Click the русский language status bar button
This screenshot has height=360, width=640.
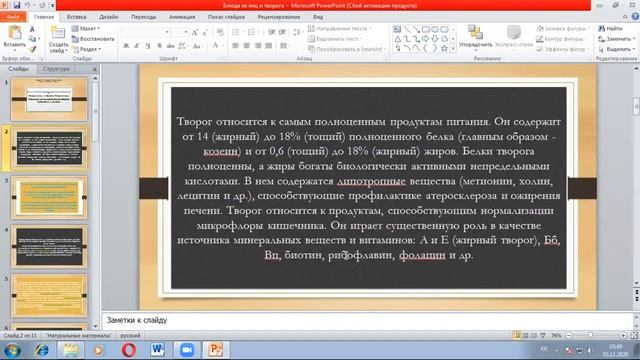point(130,336)
